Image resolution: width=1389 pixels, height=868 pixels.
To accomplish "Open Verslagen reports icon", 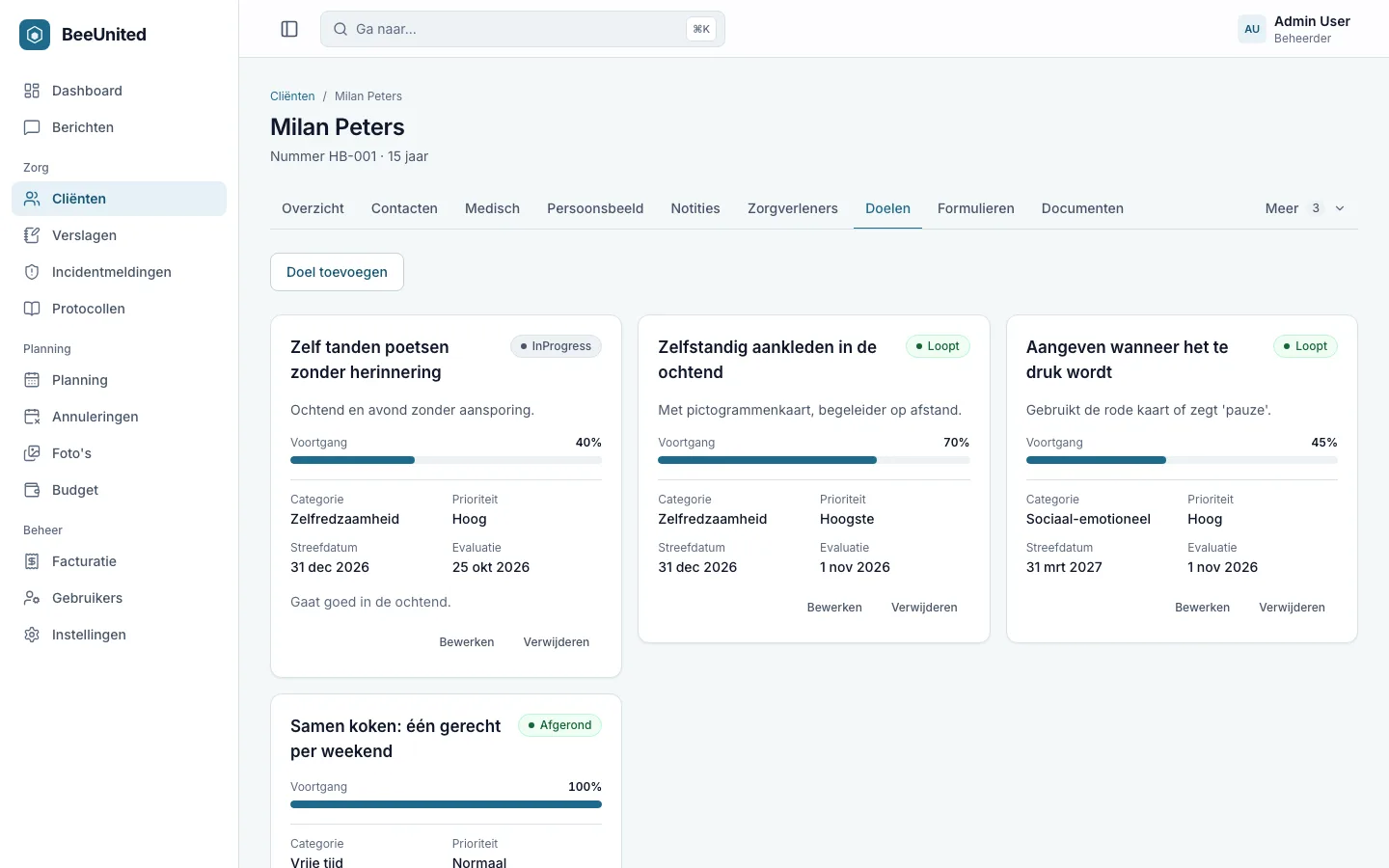I will (x=32, y=235).
